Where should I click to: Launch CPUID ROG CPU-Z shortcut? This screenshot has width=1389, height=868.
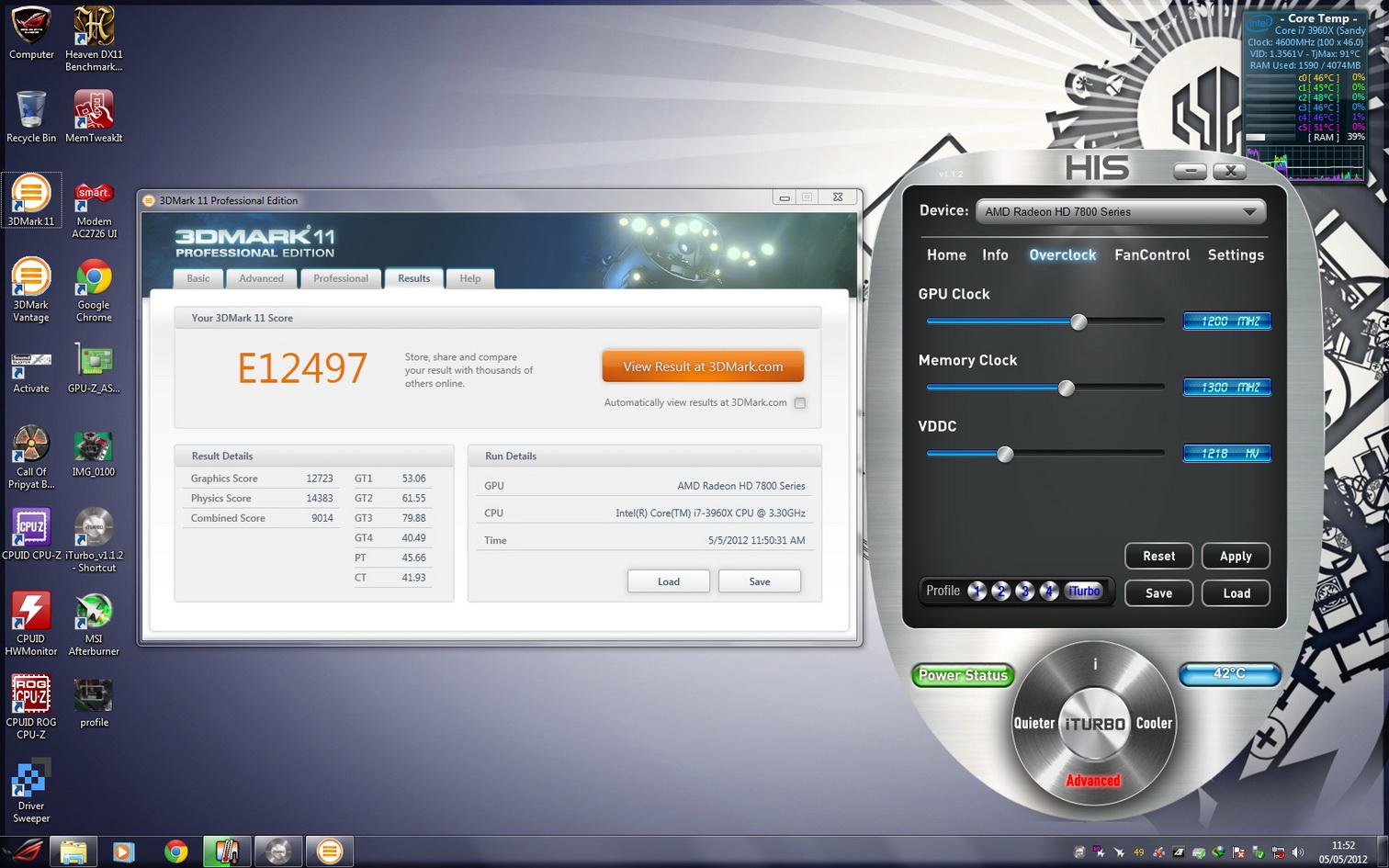pyautogui.click(x=31, y=708)
